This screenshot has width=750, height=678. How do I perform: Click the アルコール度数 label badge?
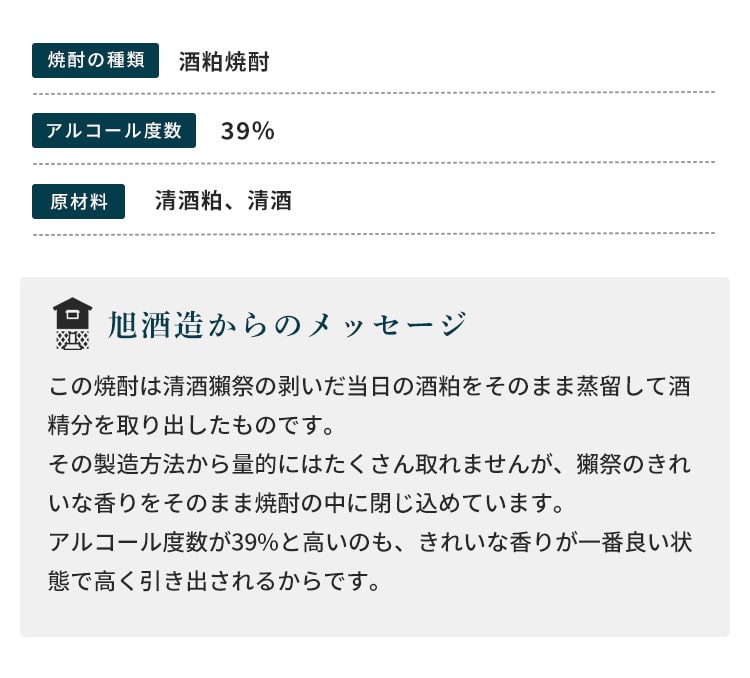114,131
